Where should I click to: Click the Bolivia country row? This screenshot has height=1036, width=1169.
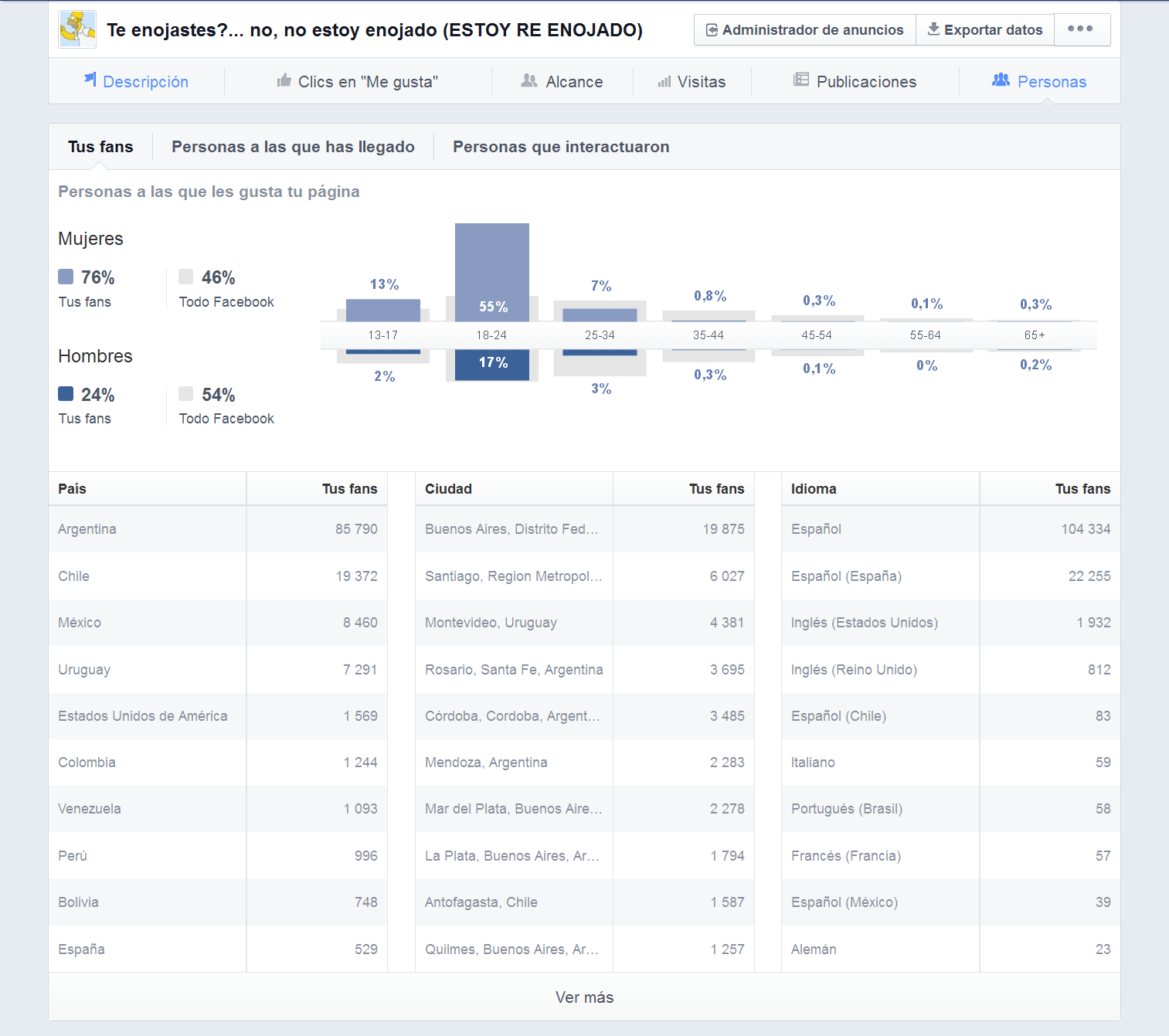tap(218, 902)
